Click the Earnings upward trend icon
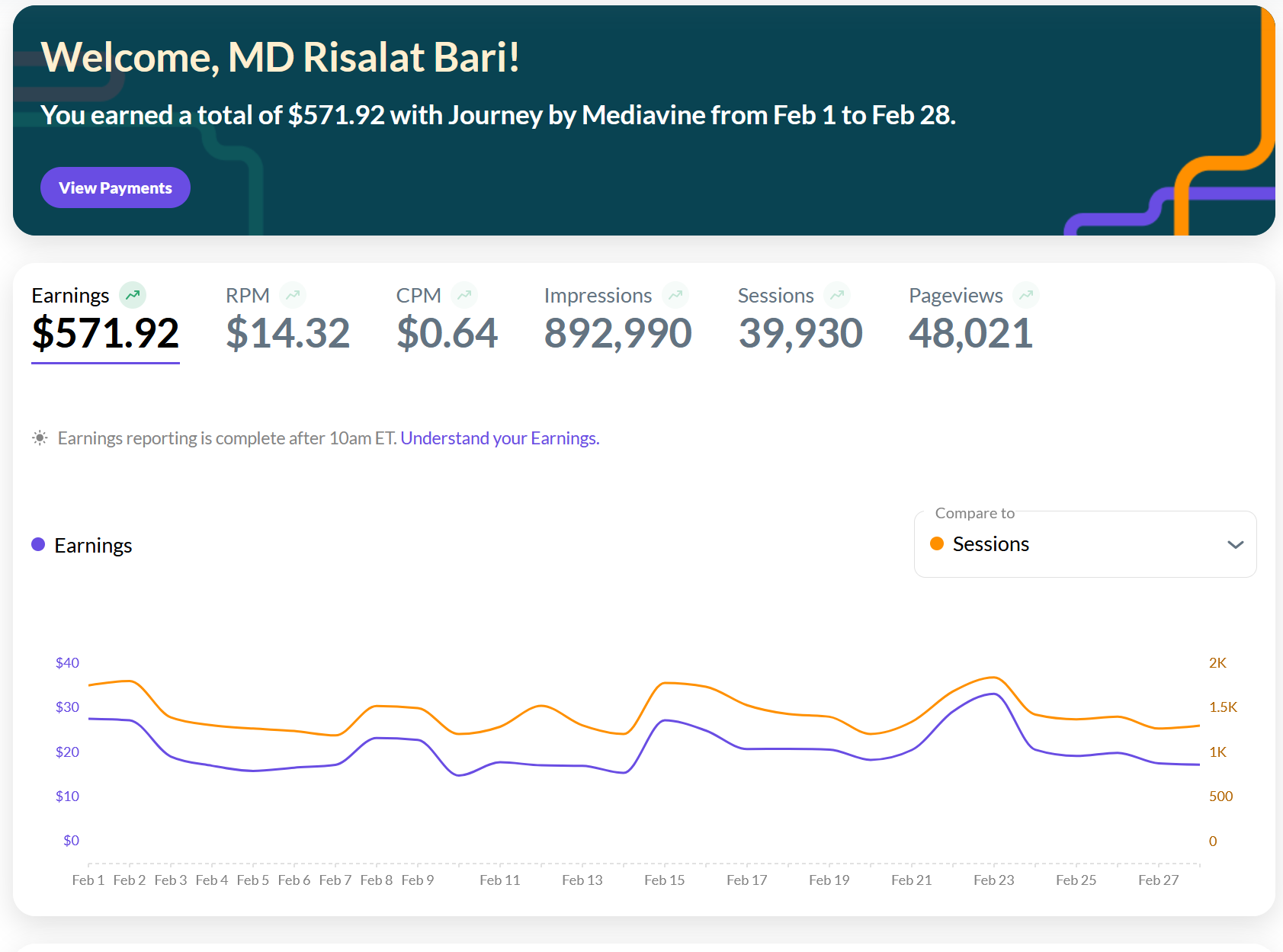 click(x=133, y=295)
